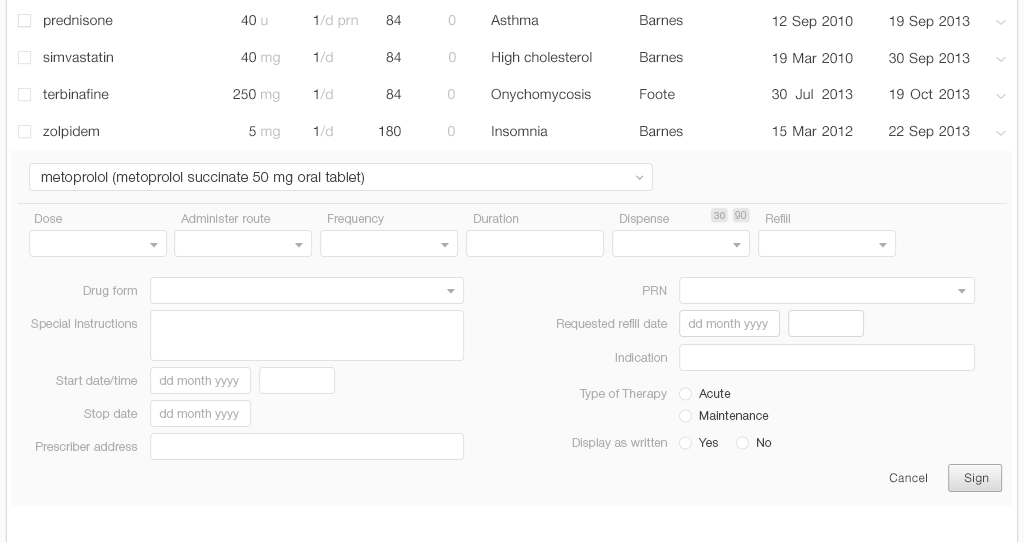This screenshot has height=542, width=1024.
Task: Click the 30 dispense quick-set badge
Action: point(719,215)
